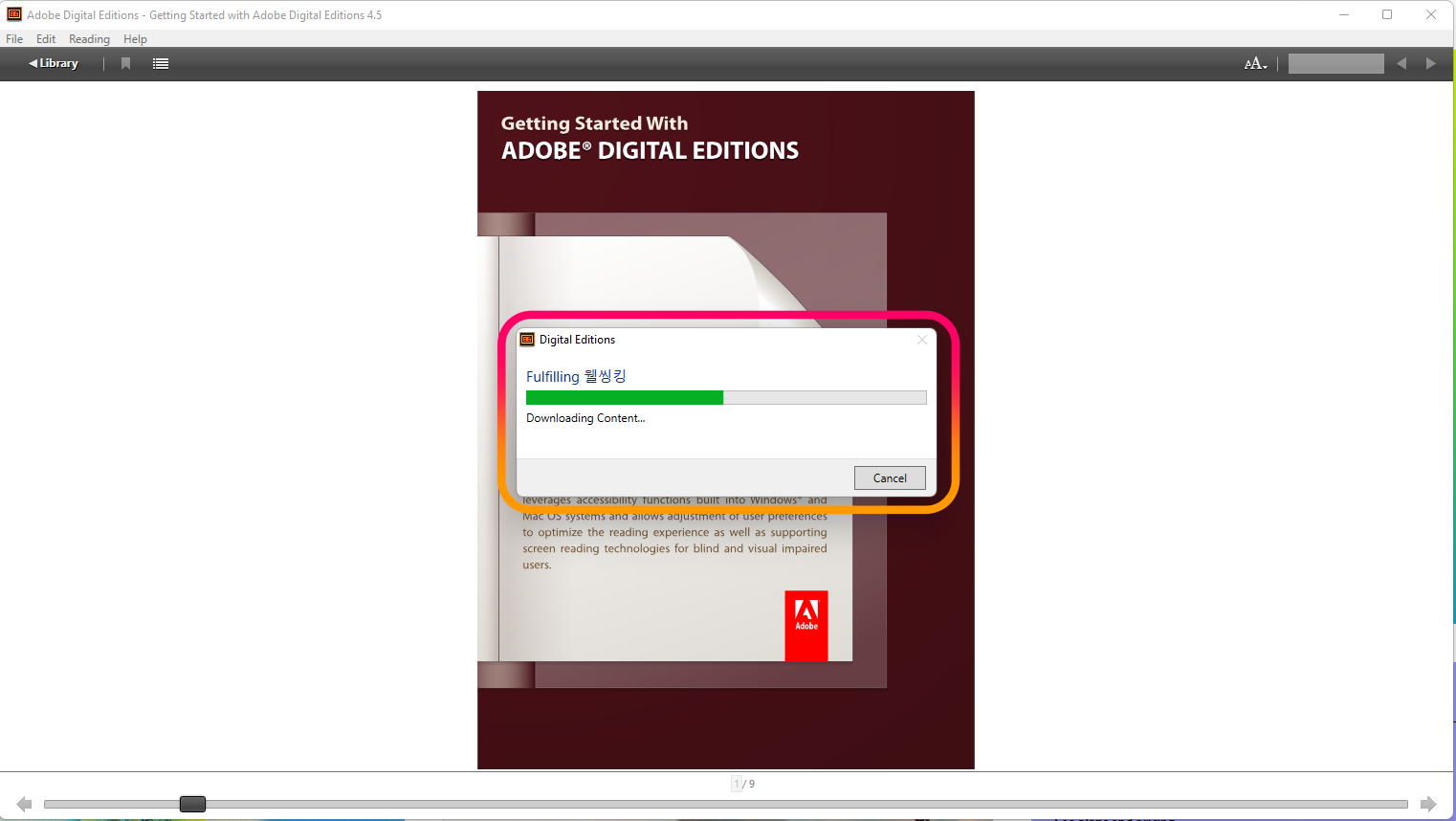Click the green fulfillment progress bar

click(726, 397)
